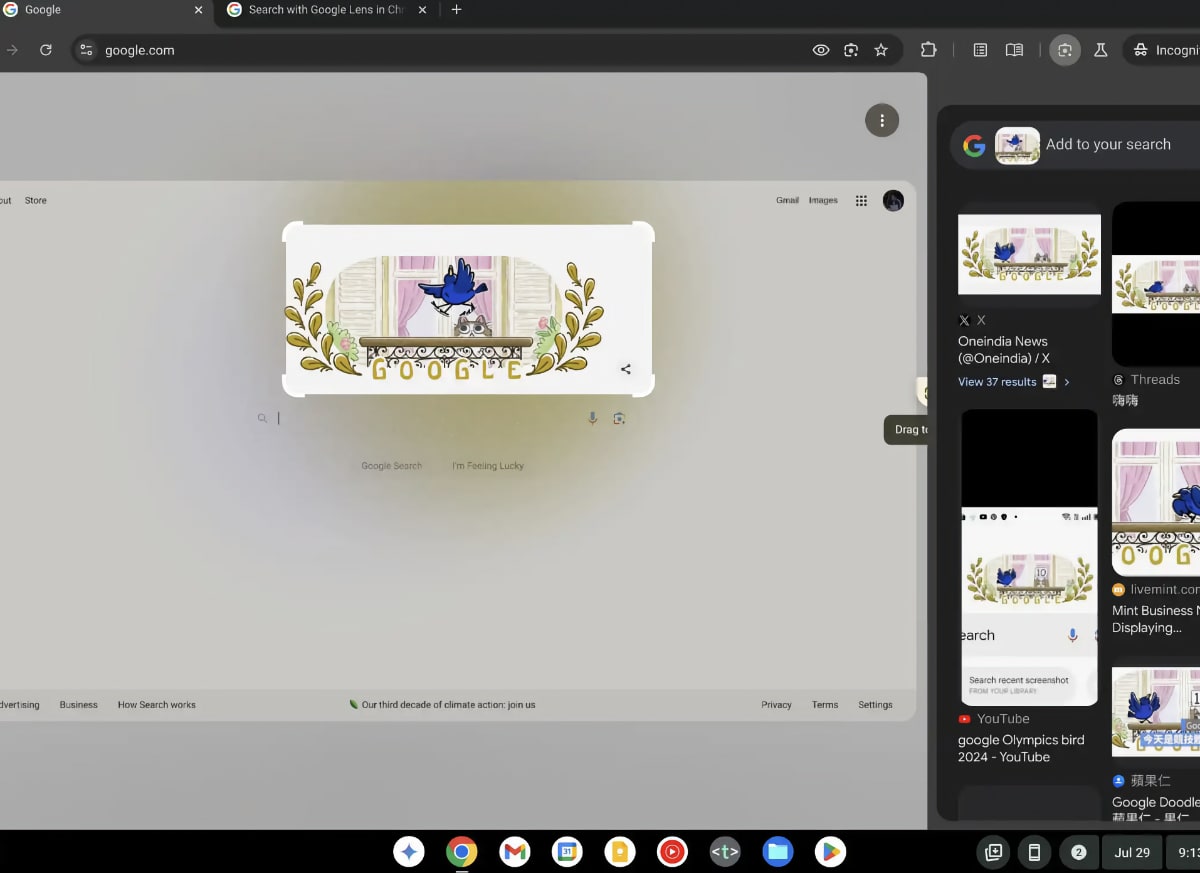Open the Google apps grid

click(860, 200)
